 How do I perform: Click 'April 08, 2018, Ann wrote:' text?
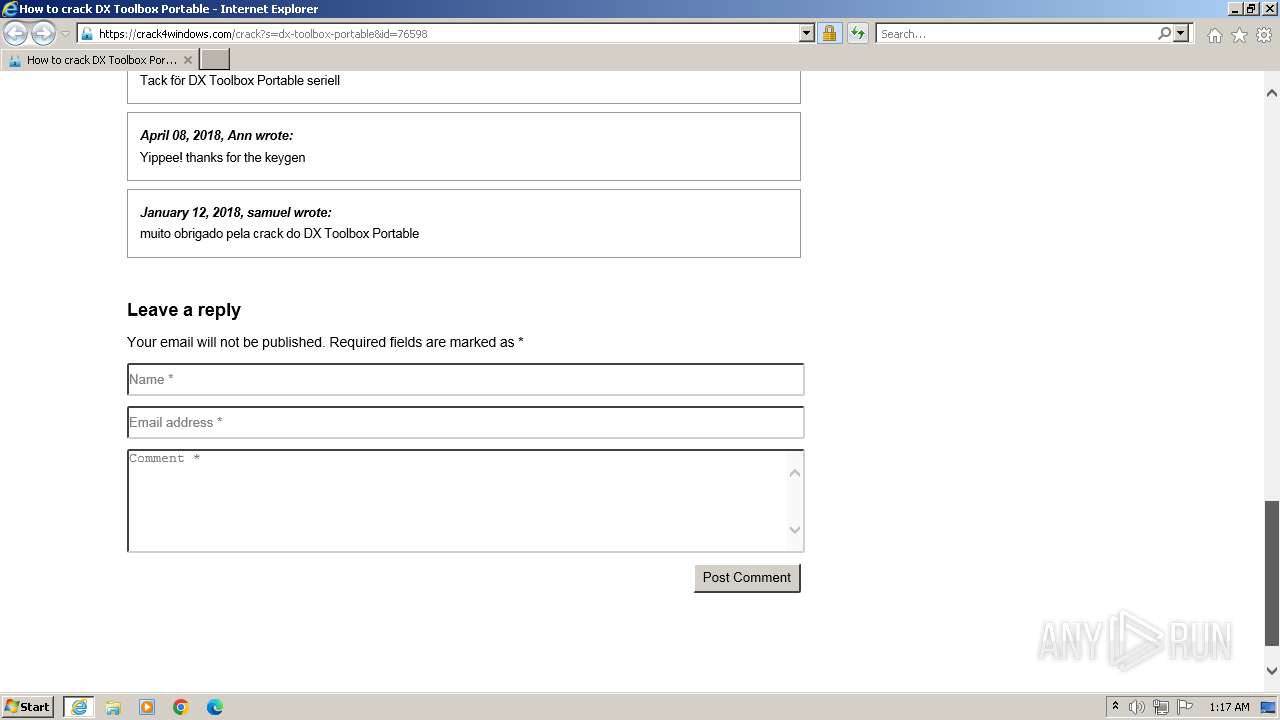(x=216, y=135)
